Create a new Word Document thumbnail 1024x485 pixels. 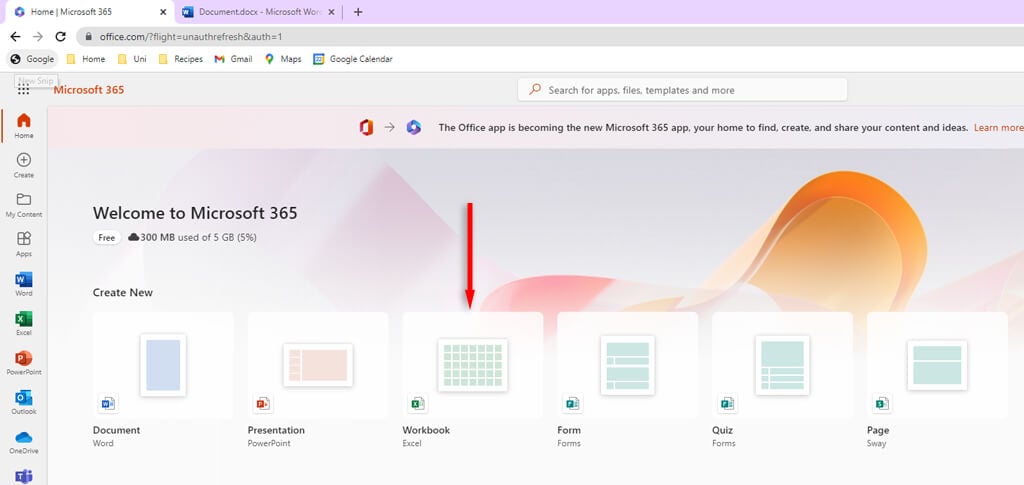tap(163, 365)
